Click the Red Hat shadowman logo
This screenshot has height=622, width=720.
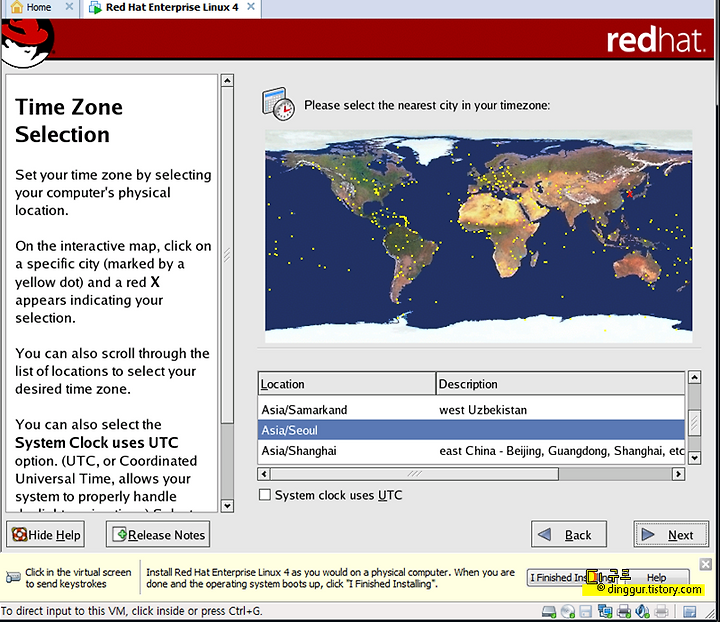pyautogui.click(x=28, y=44)
